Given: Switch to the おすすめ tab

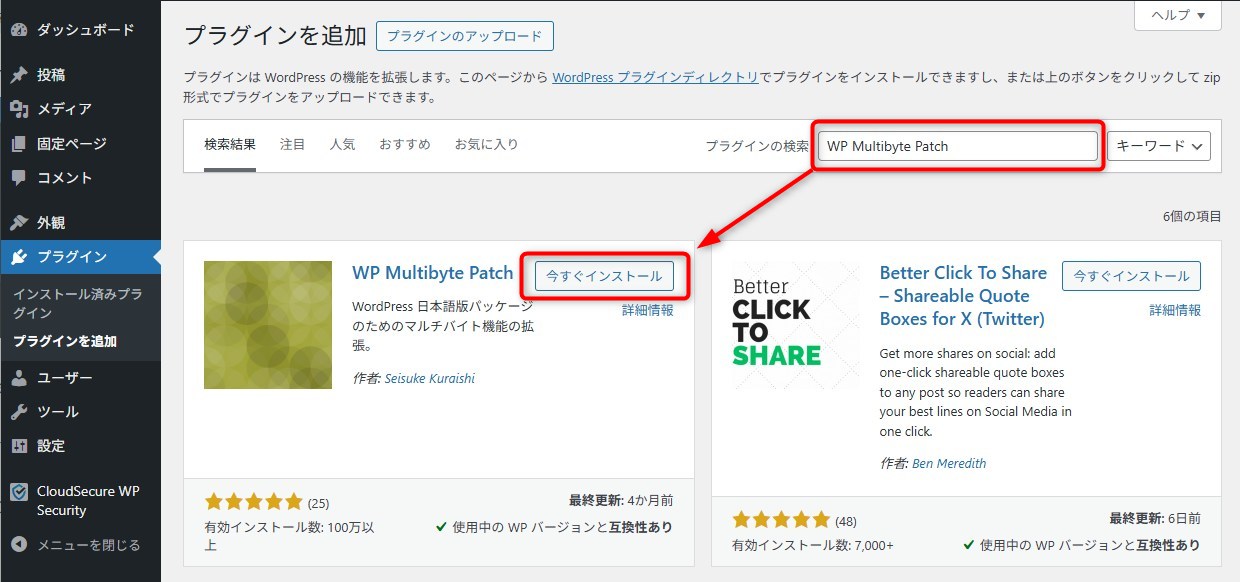Looking at the screenshot, I should click(x=404, y=145).
